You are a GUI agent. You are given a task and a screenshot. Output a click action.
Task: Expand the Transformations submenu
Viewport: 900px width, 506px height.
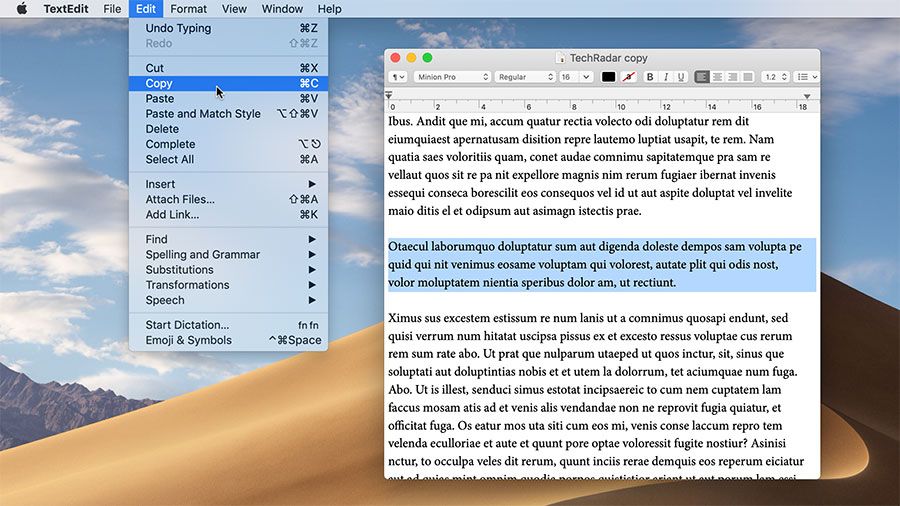point(228,285)
